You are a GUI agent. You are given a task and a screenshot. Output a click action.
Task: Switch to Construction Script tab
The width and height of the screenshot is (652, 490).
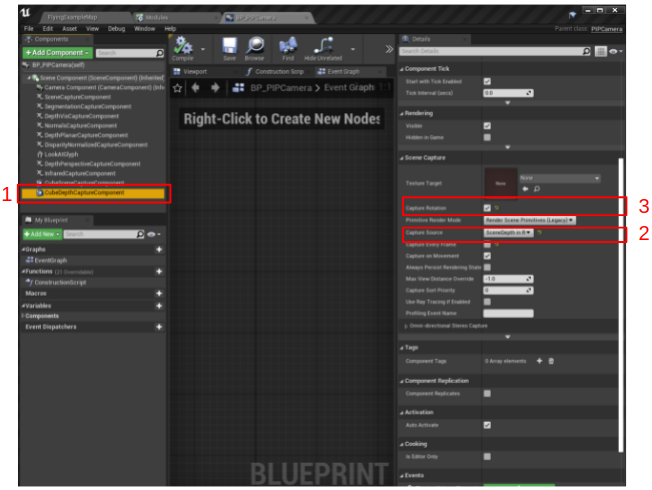277,72
